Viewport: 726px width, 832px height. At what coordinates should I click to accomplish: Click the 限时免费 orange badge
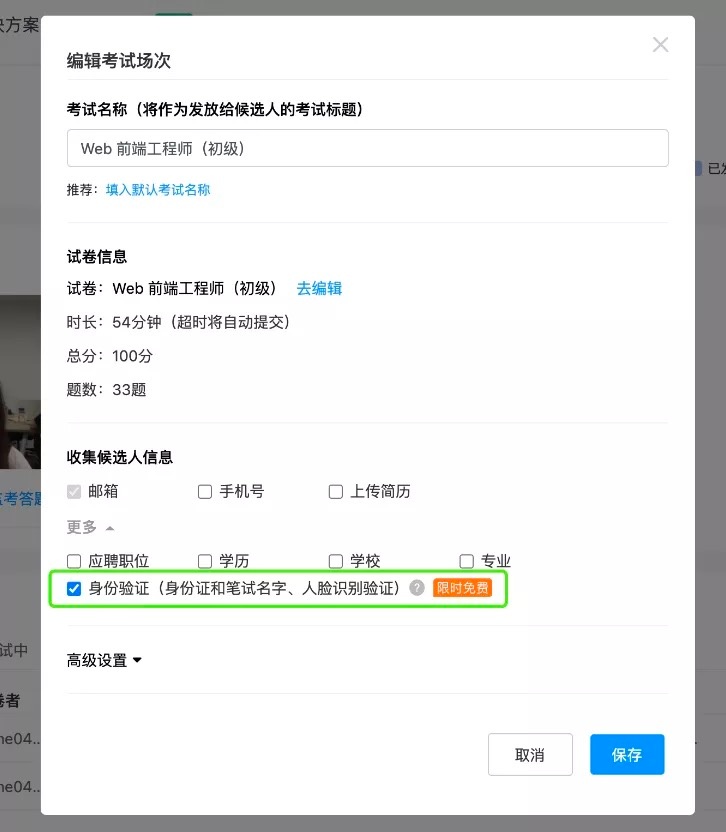click(x=462, y=588)
